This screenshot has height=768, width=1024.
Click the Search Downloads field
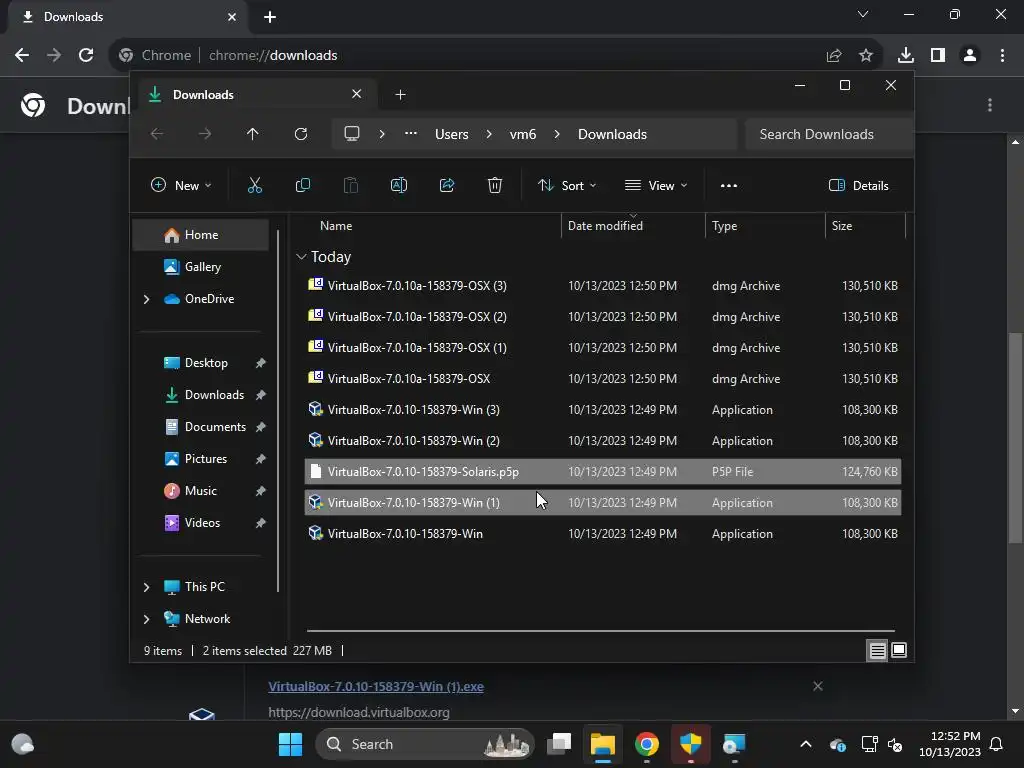828,134
